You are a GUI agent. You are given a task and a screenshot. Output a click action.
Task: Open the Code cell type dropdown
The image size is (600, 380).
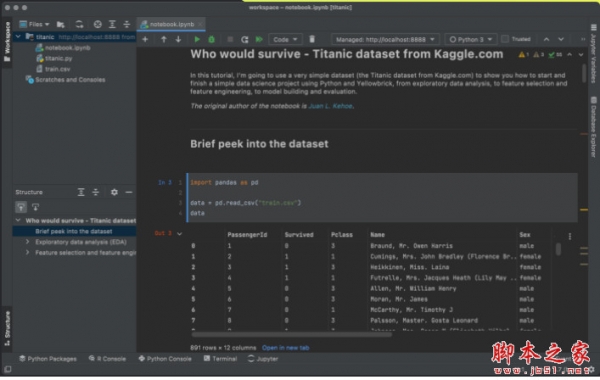pos(285,39)
